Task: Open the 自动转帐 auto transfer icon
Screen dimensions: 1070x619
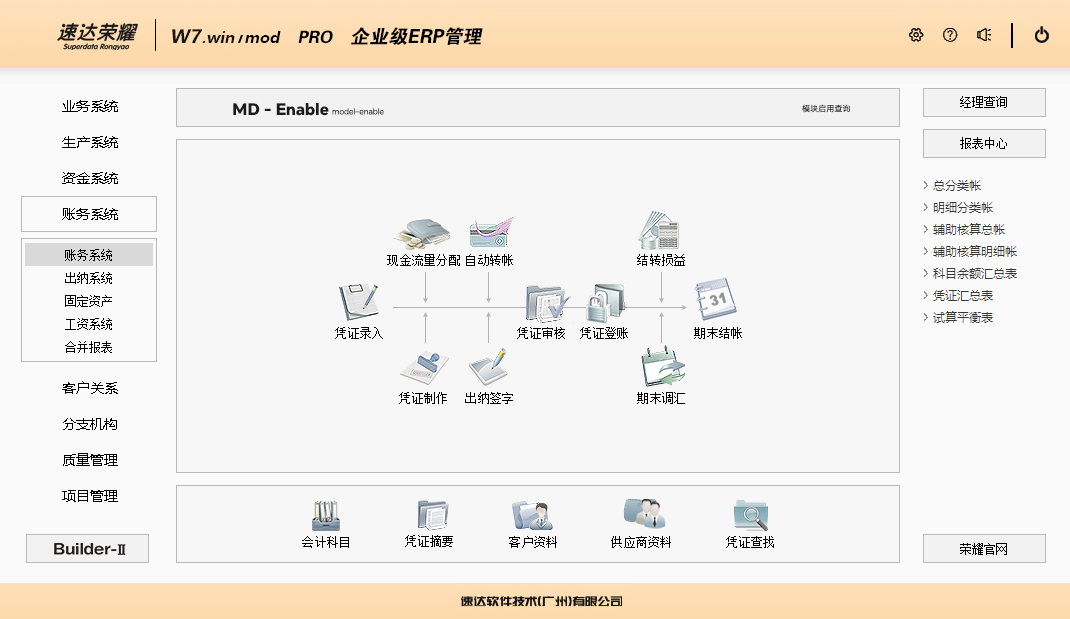Action: pyautogui.click(x=489, y=233)
